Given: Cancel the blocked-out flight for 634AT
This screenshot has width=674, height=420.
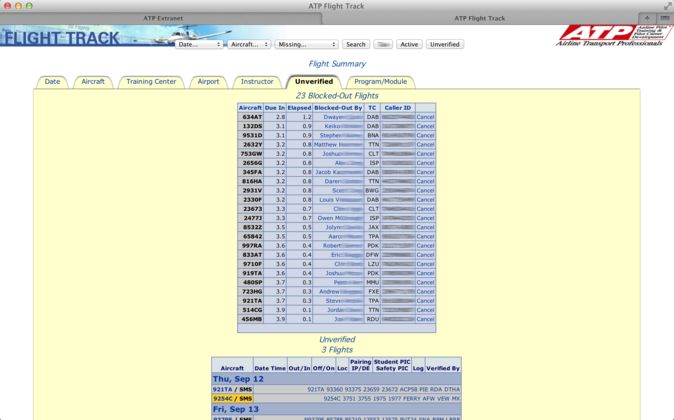Looking at the screenshot, I should [425, 117].
